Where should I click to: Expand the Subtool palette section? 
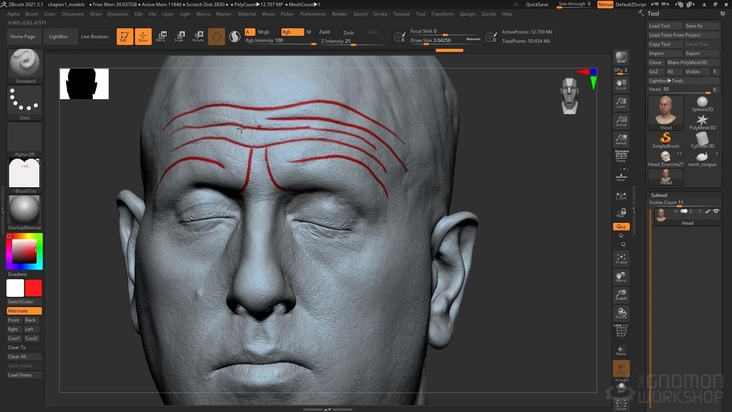pos(659,195)
